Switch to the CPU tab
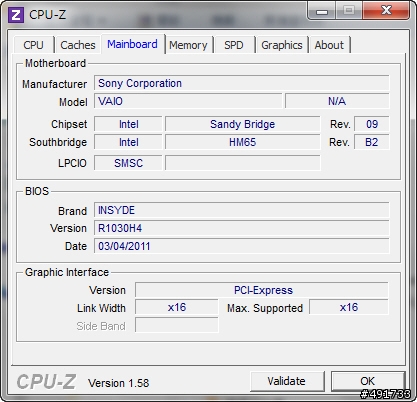Image resolution: width=417 pixels, height=402 pixels. coord(33,45)
